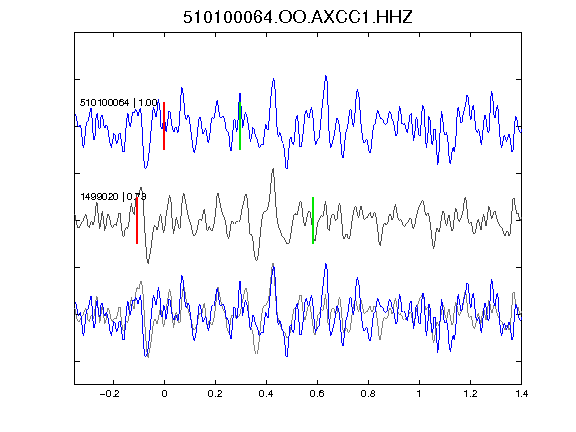This screenshot has height=432, width=576.
Task: Click the tallest peak in the overlaid bottom traces
Action: pyautogui.click(x=273, y=264)
